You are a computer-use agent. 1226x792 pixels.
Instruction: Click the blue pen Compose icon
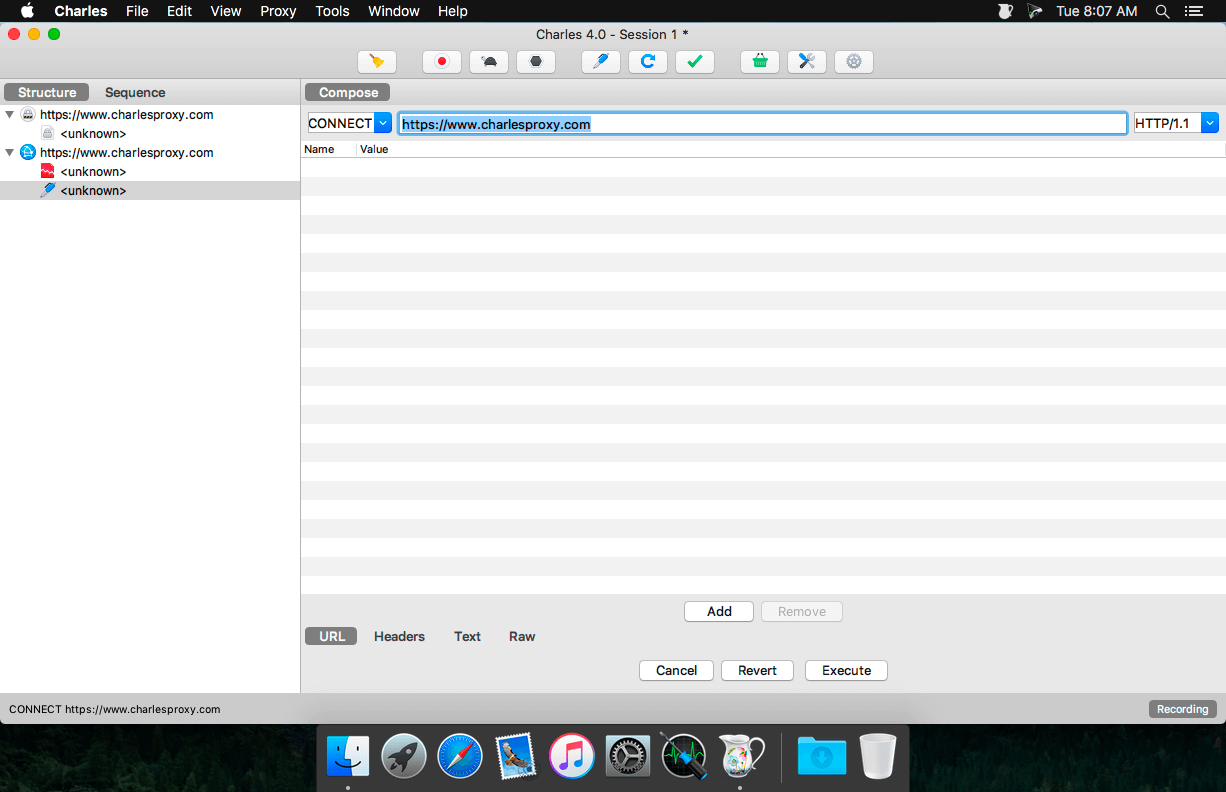(x=601, y=62)
